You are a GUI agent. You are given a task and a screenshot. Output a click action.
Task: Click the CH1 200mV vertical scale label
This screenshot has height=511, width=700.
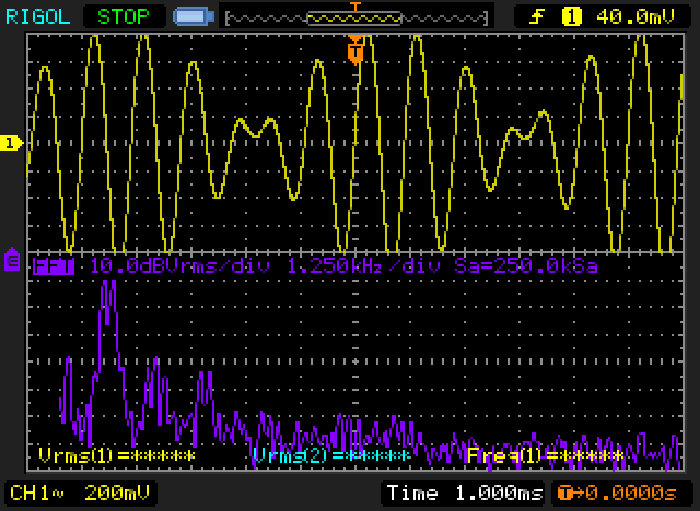[x=79, y=493]
